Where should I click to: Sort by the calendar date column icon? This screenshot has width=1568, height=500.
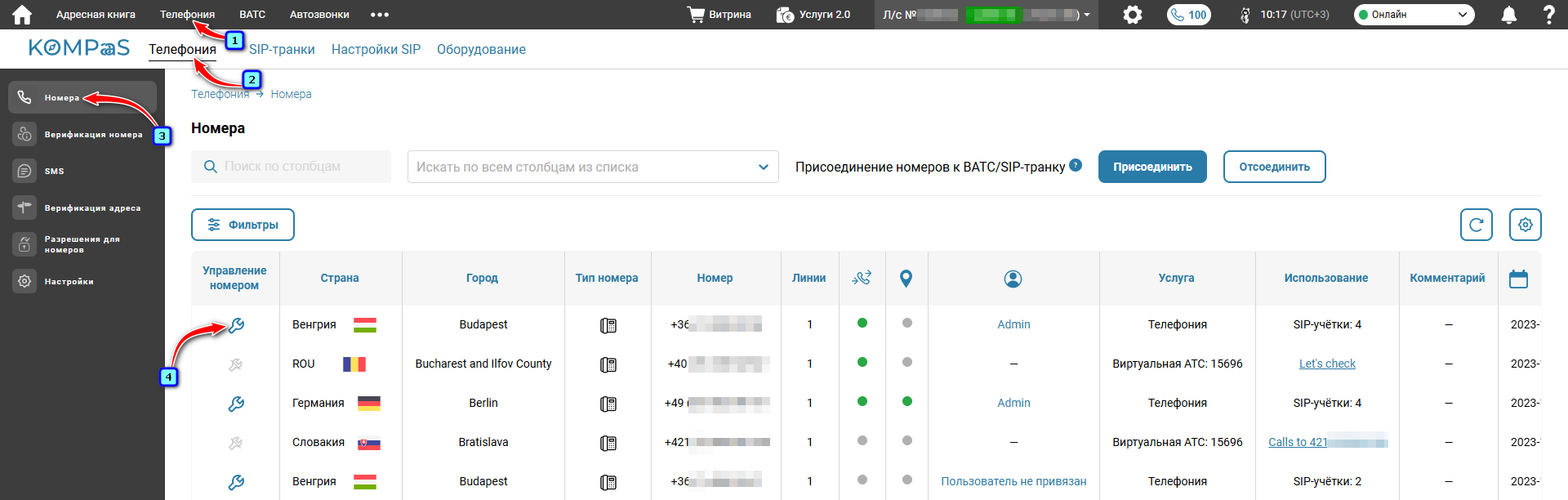(x=1518, y=279)
